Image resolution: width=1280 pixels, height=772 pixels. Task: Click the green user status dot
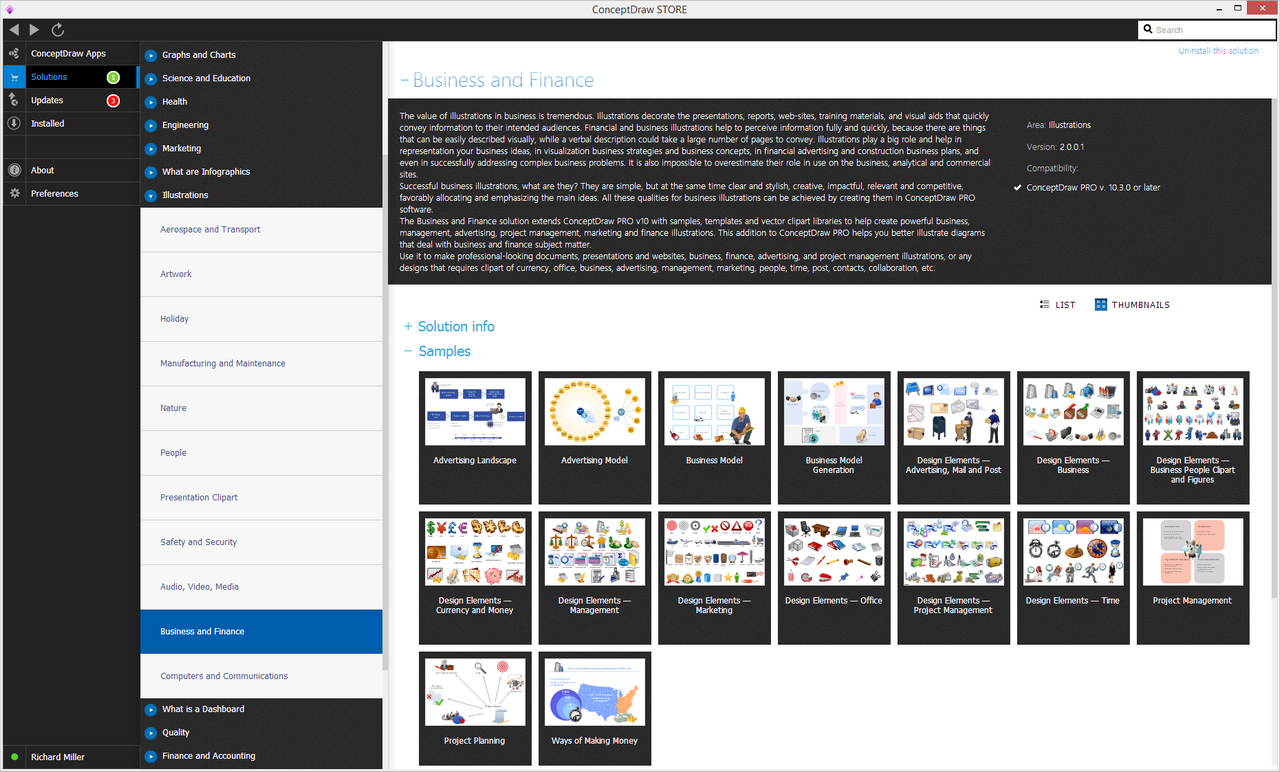coord(15,757)
